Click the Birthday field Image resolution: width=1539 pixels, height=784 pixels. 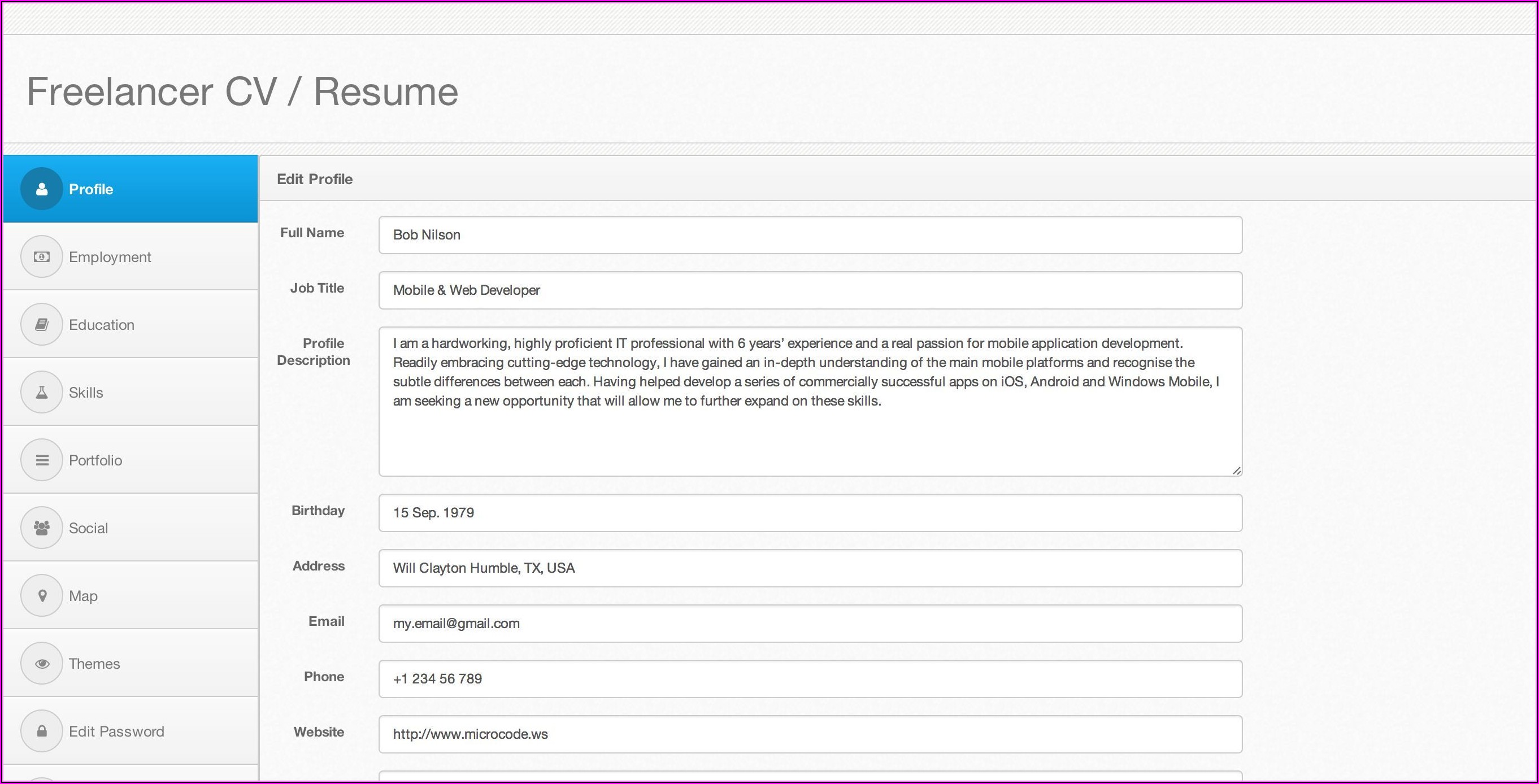[x=810, y=513]
